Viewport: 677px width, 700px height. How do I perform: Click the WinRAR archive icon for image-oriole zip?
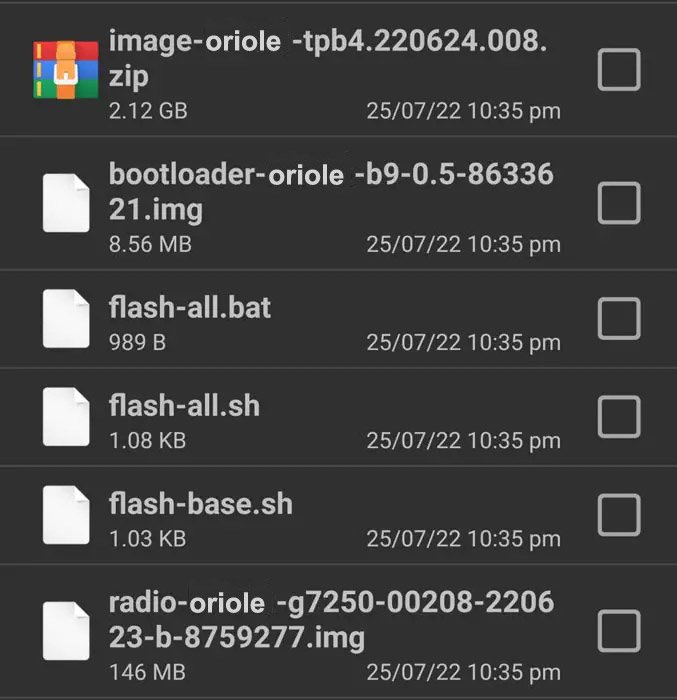[65, 70]
